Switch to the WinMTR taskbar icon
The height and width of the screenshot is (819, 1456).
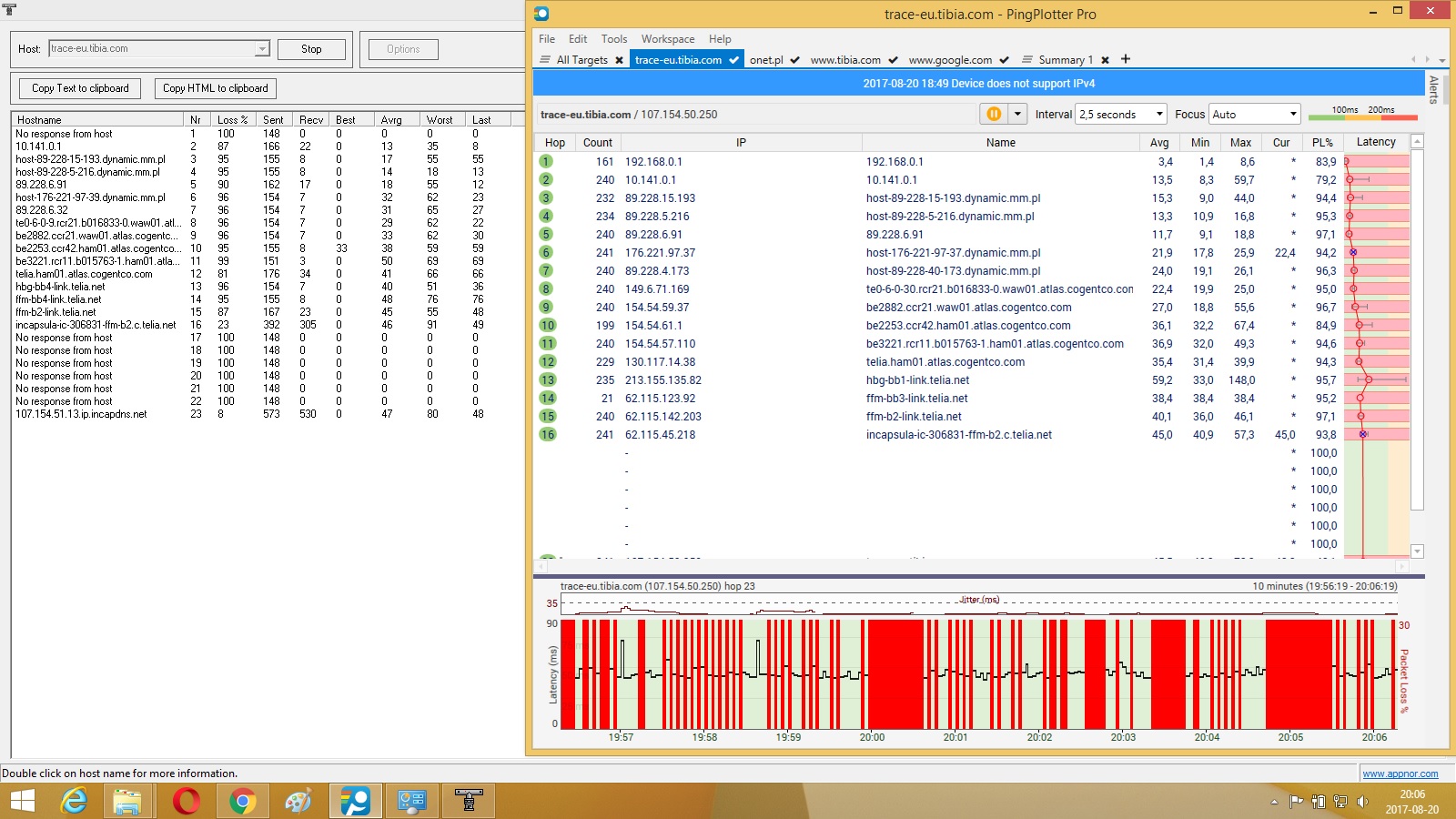tap(469, 801)
